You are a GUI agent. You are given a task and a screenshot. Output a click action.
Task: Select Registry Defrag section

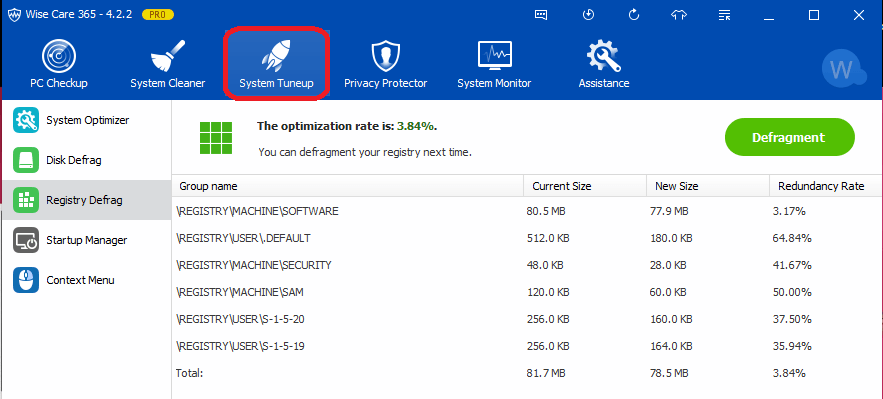coord(87,200)
